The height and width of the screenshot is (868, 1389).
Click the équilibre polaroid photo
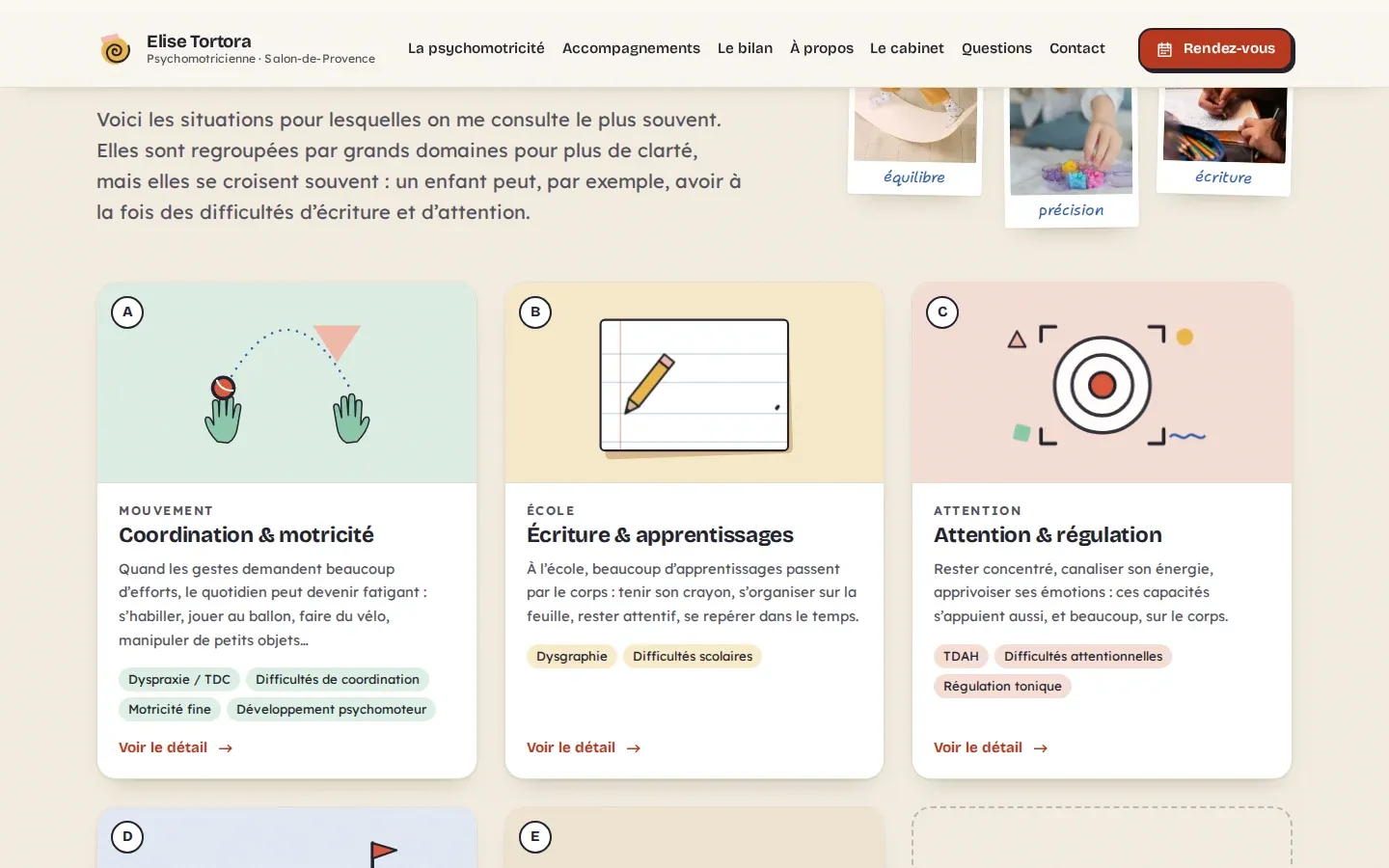(x=914, y=140)
